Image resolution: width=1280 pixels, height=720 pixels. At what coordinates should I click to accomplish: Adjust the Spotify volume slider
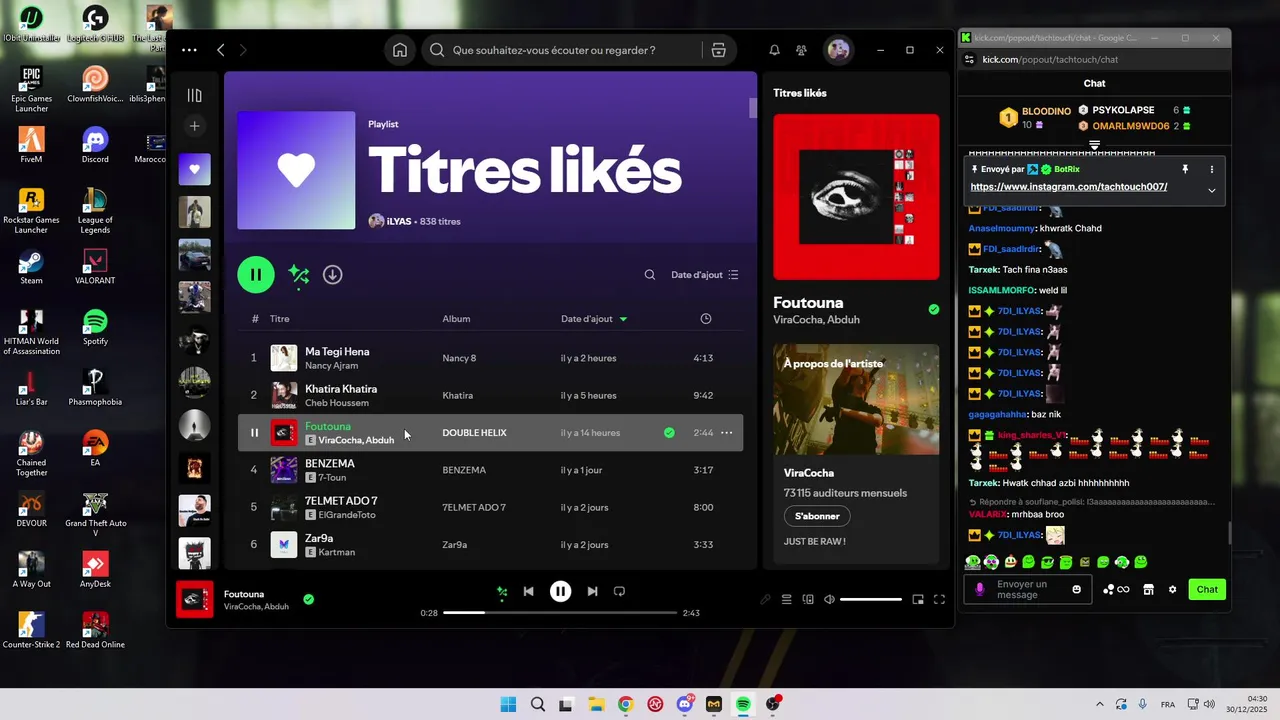pos(871,600)
